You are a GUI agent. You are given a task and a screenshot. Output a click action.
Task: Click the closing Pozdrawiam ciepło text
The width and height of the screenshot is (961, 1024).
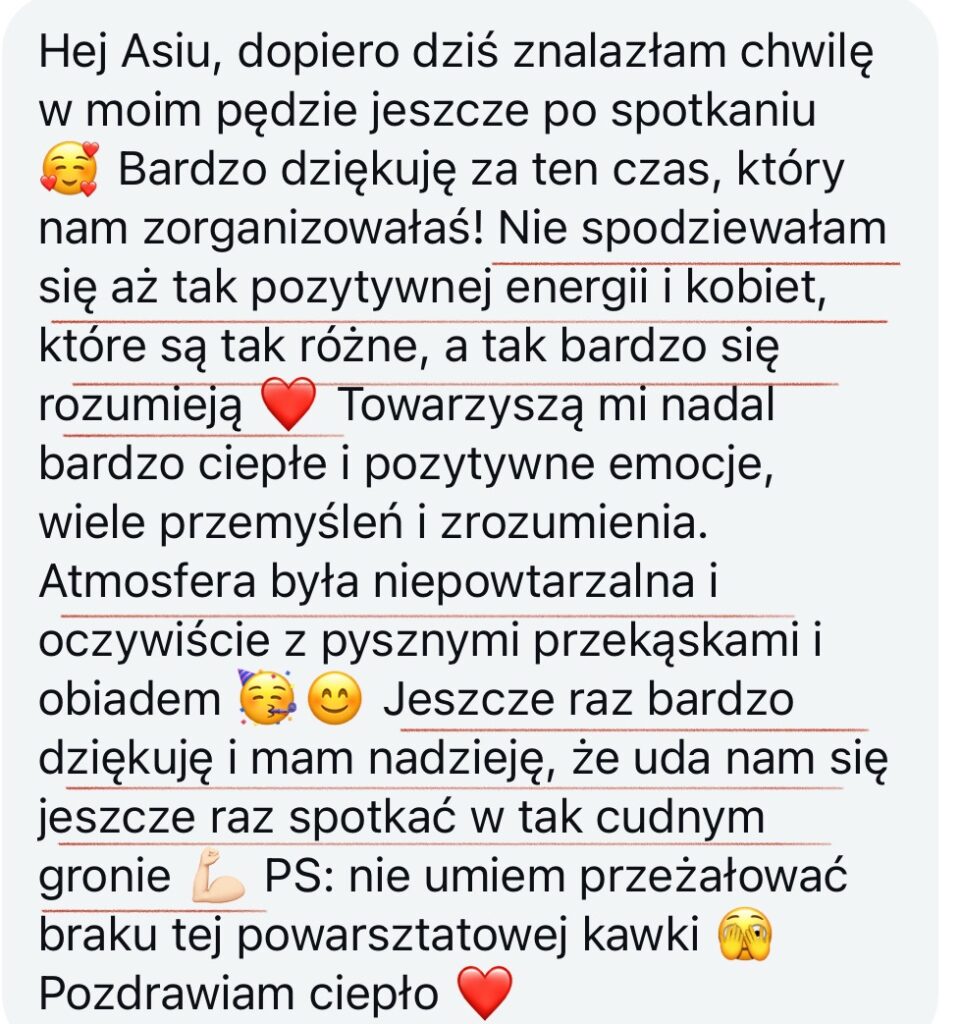click(238, 995)
